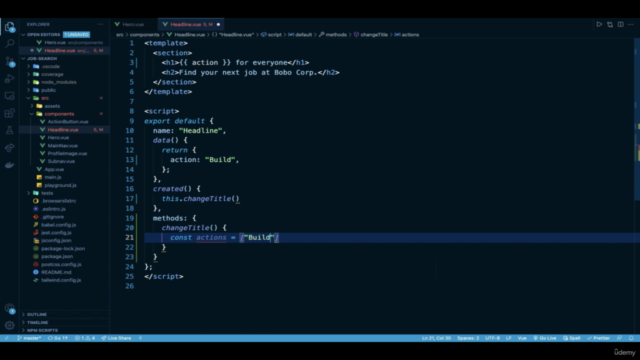Click 'components' in the breadcrumb
640x360 pixels.
click(144, 35)
